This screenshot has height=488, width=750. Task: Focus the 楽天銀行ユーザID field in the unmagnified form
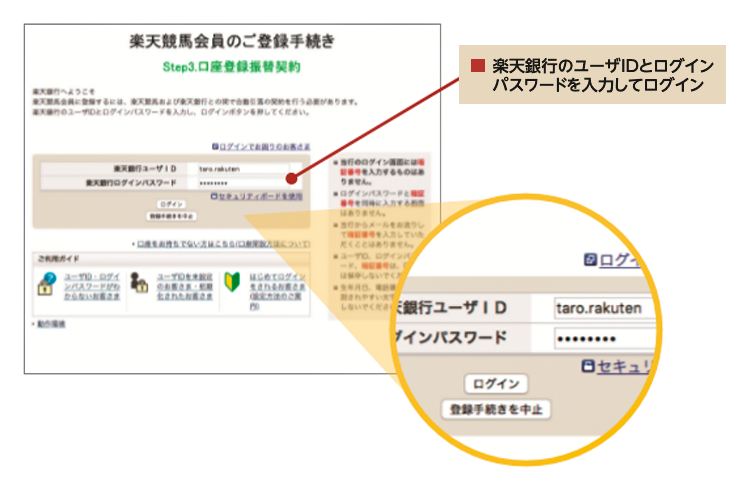click(243, 169)
